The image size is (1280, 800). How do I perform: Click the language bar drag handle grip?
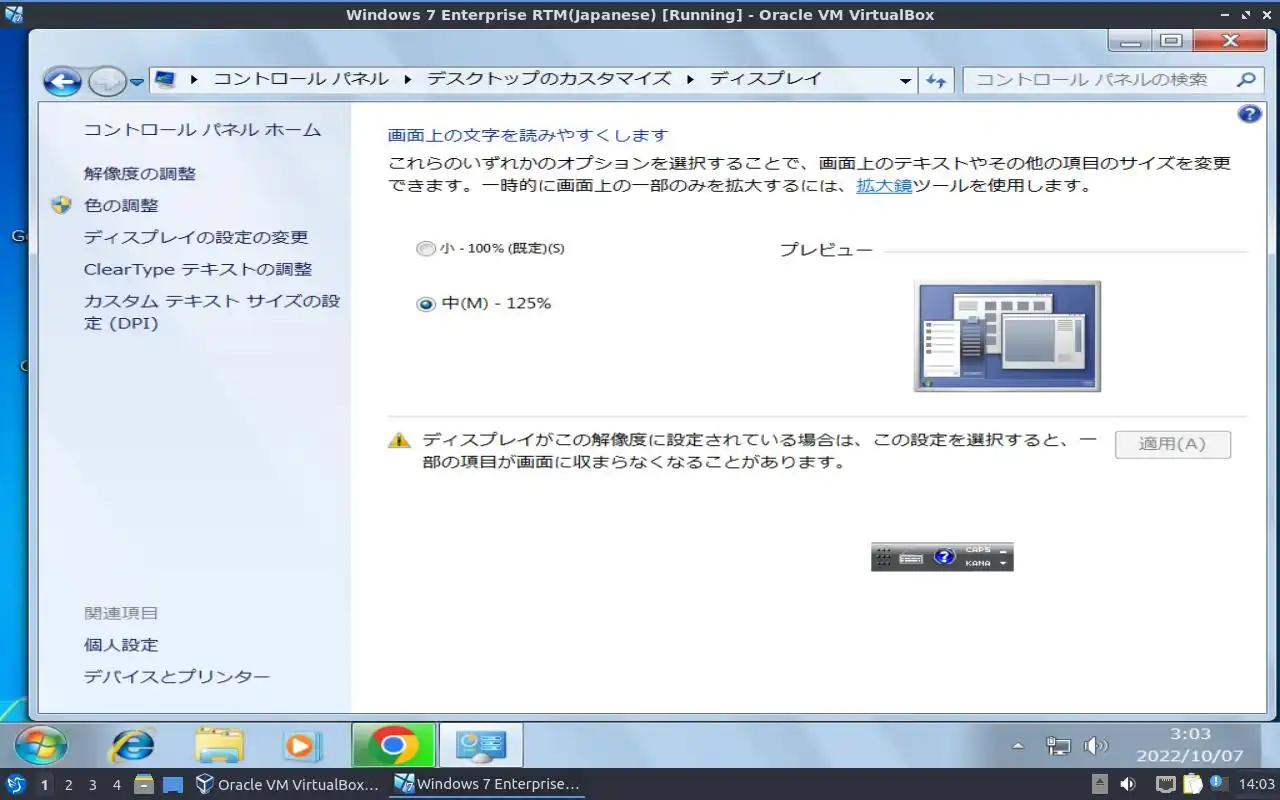pyautogui.click(x=883, y=558)
